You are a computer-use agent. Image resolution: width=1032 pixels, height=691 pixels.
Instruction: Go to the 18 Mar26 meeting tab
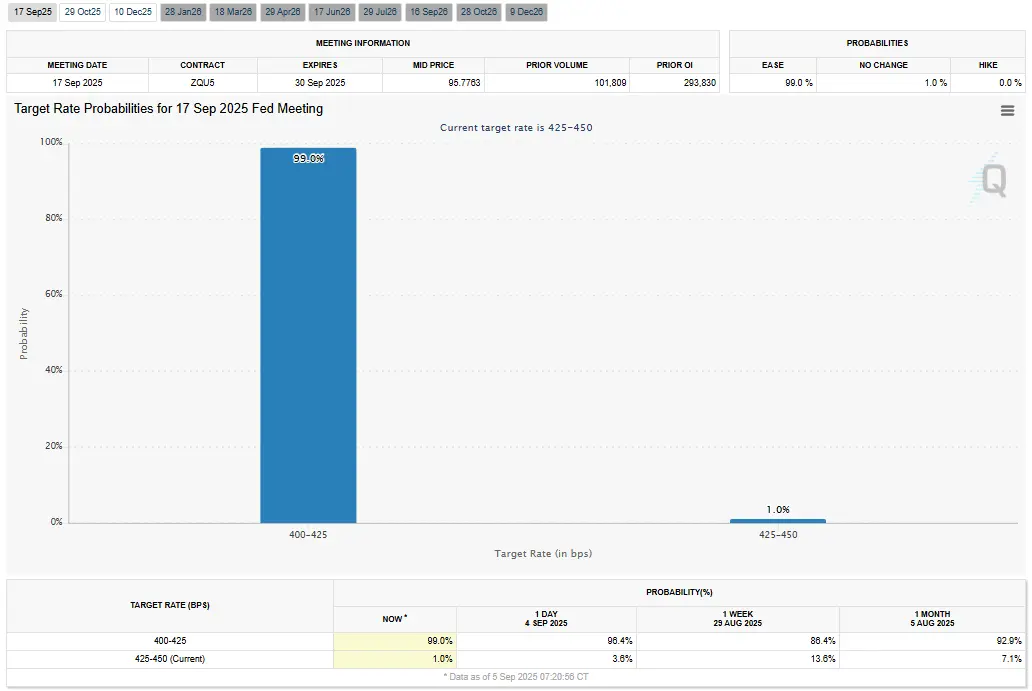233,12
